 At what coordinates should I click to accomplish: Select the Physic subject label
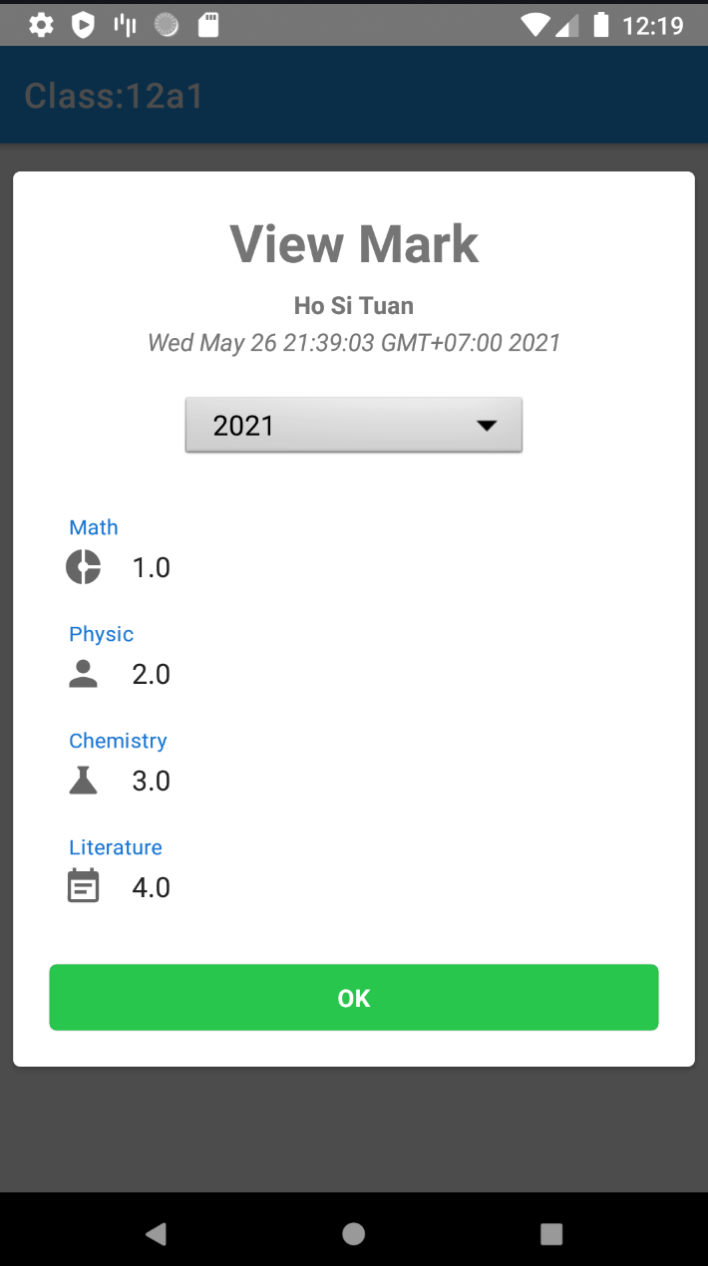pos(101,633)
